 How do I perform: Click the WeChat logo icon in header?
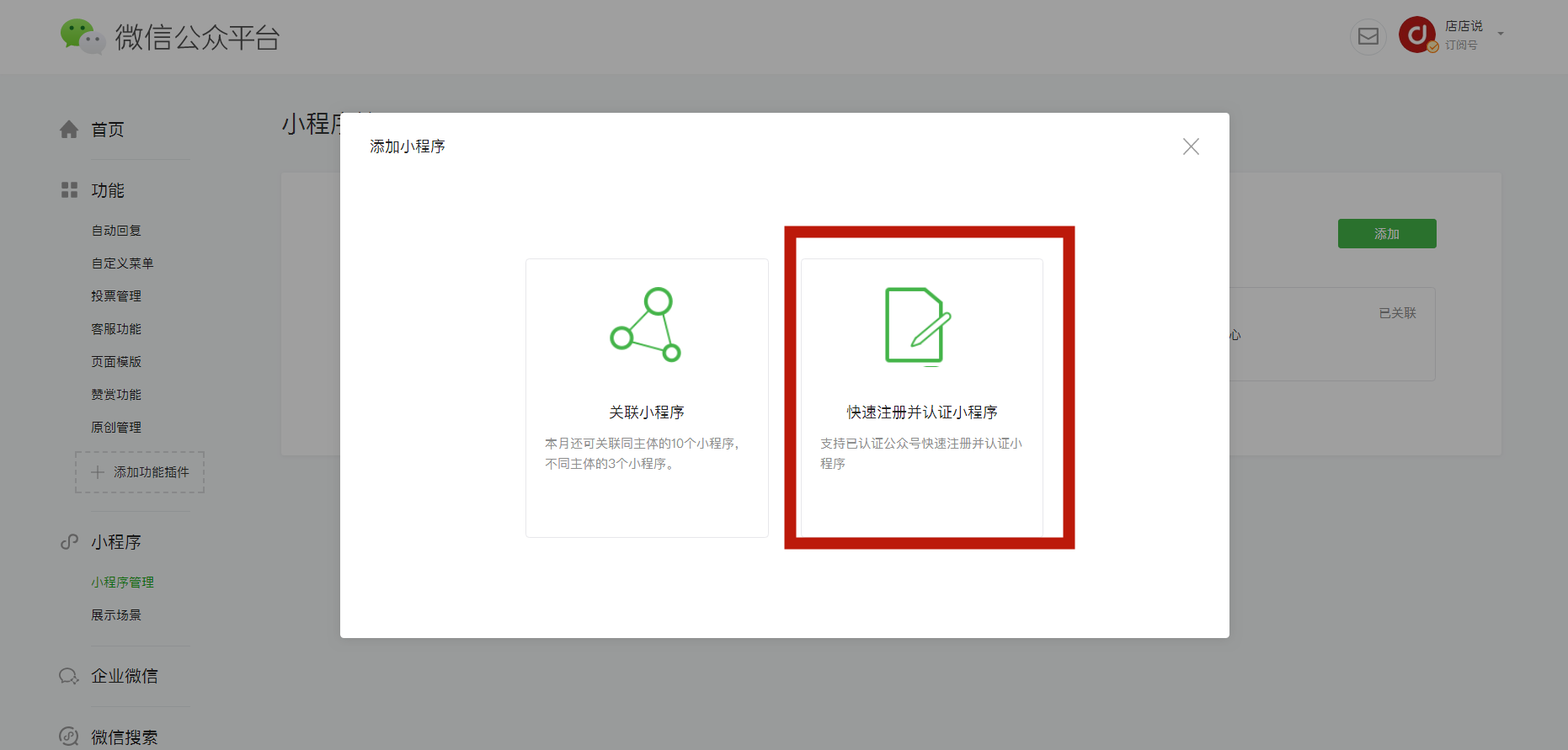coord(82,36)
